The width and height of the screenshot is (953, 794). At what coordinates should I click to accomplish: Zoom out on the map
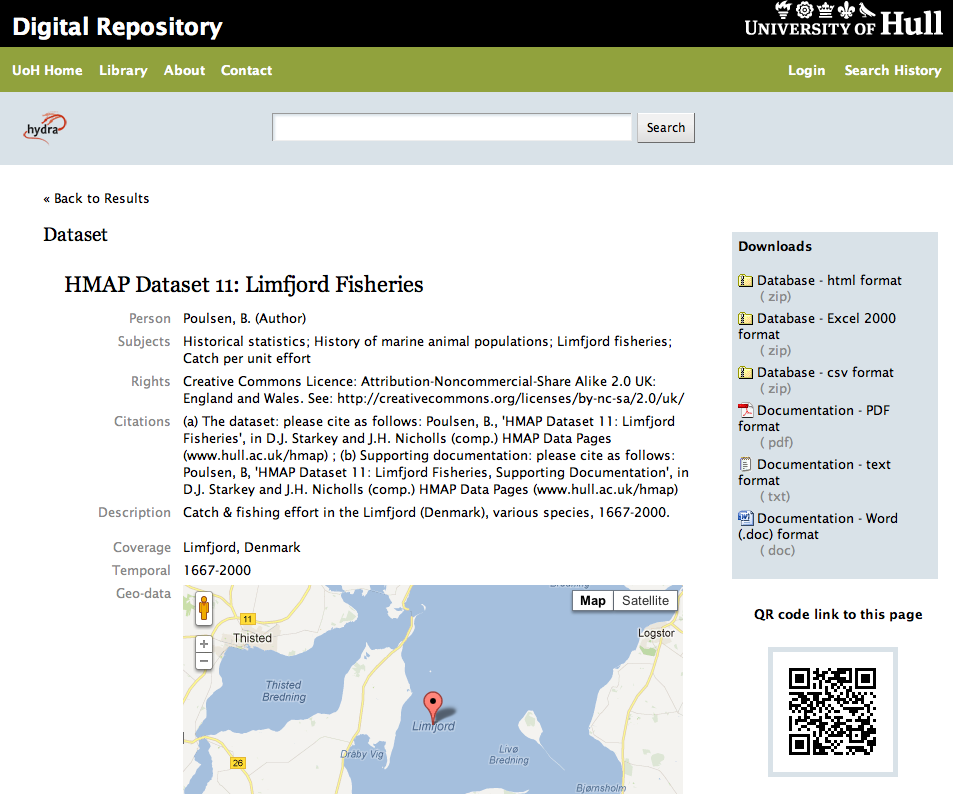pyautogui.click(x=204, y=661)
